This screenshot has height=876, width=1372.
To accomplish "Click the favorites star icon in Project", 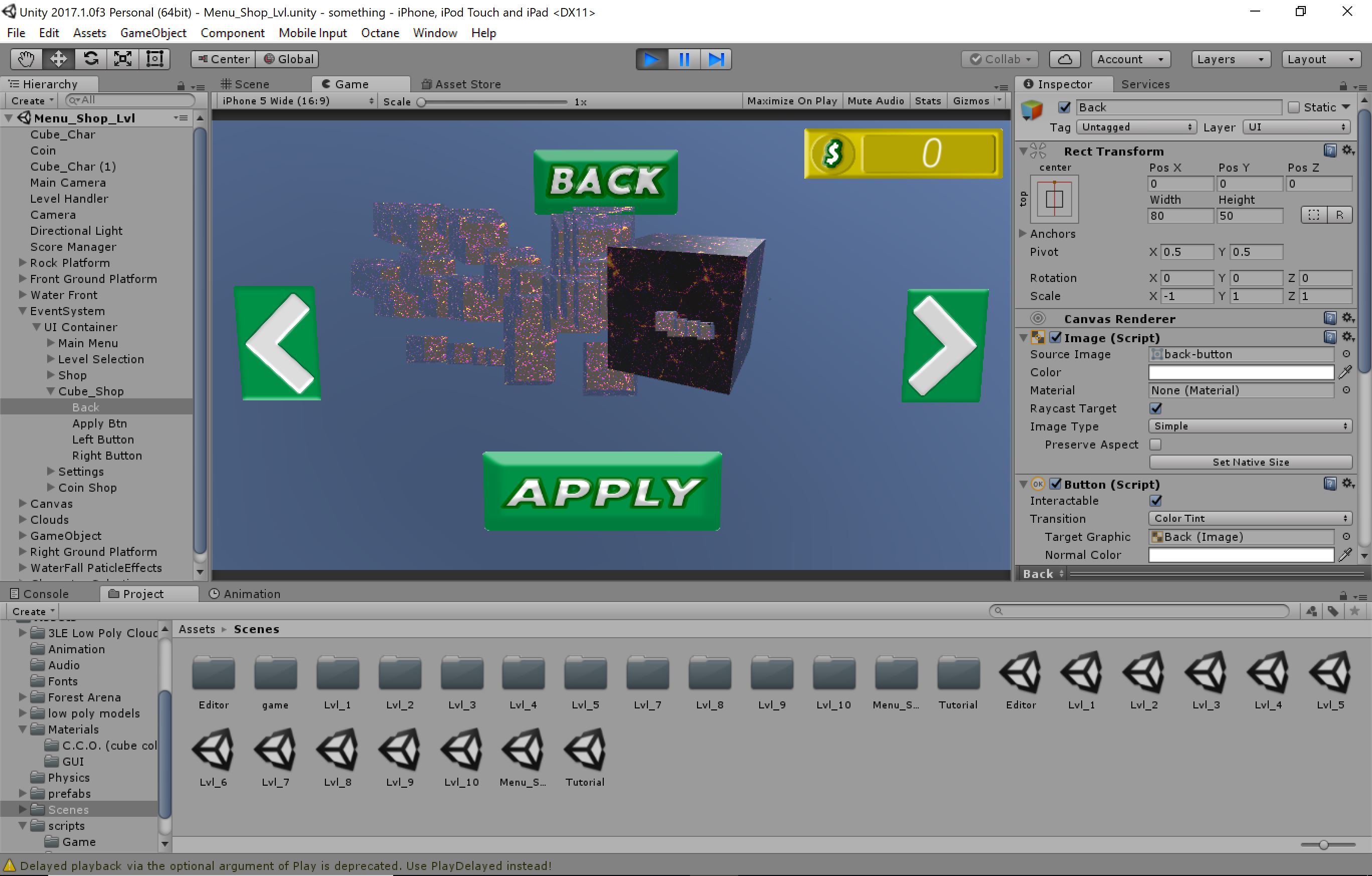I will click(x=1355, y=612).
